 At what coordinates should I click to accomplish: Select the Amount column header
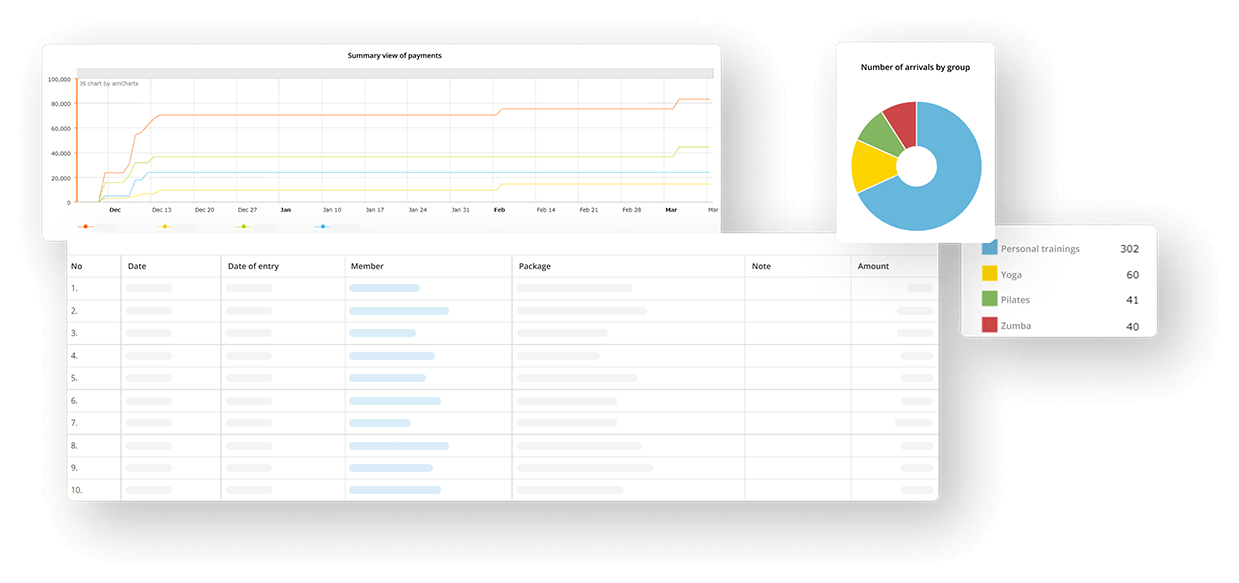(873, 266)
